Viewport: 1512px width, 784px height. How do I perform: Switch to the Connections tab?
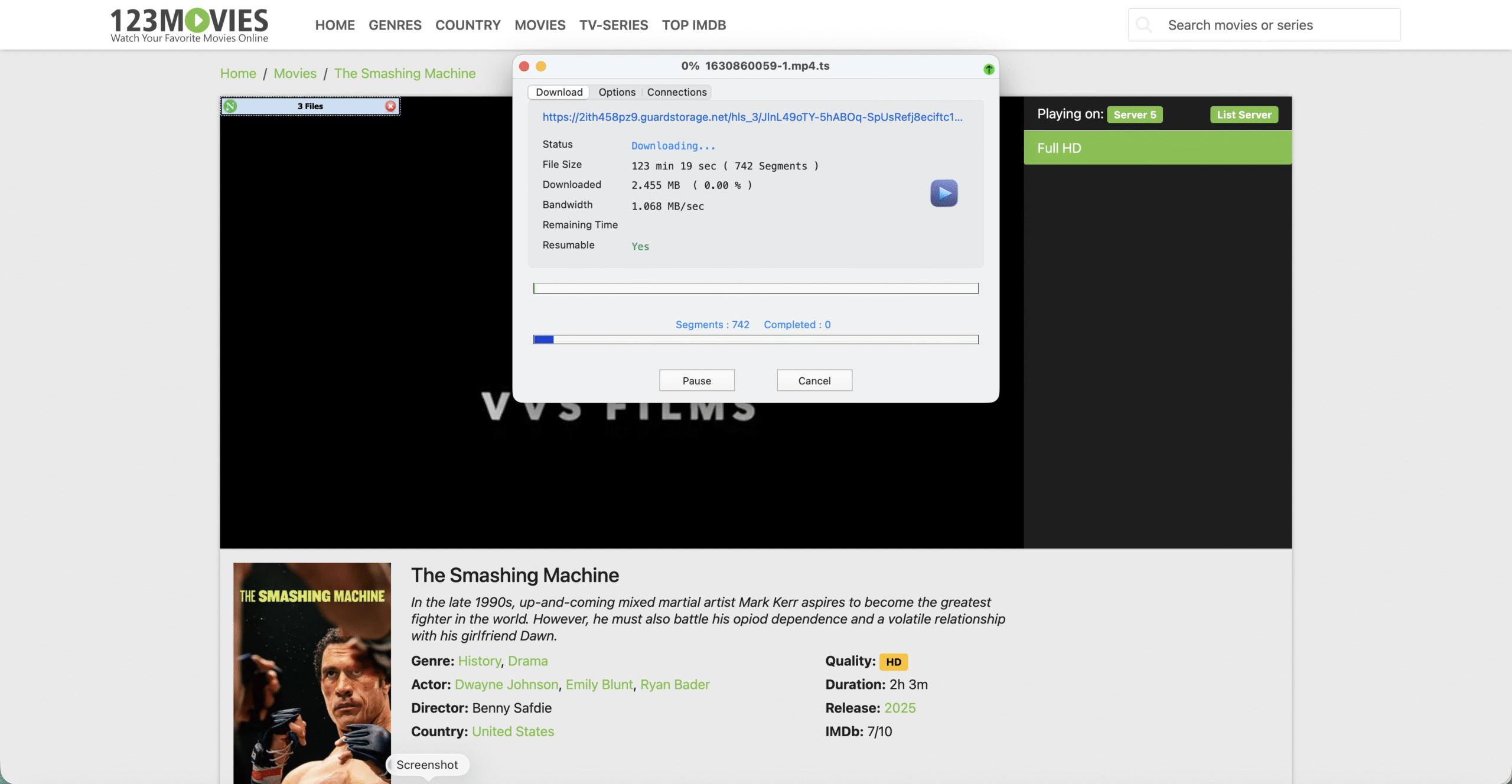[676, 92]
